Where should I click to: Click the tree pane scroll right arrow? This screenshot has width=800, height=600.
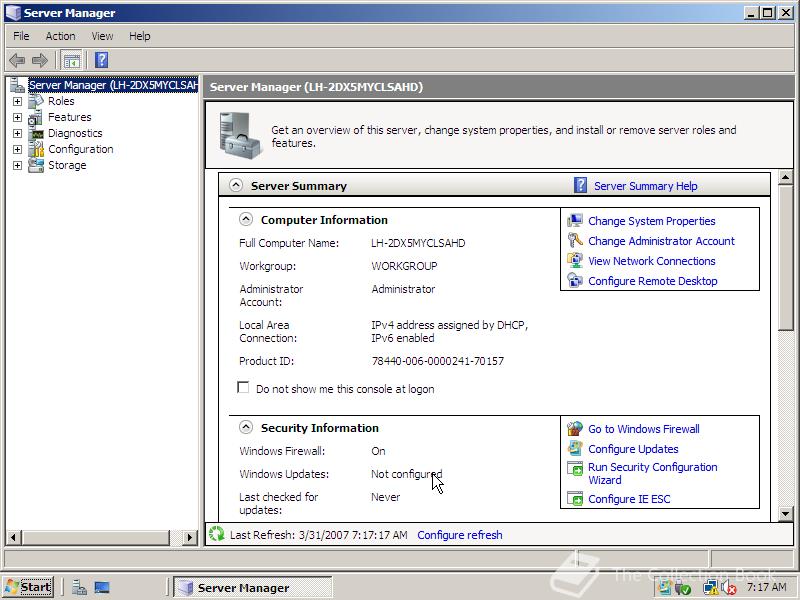(190, 537)
